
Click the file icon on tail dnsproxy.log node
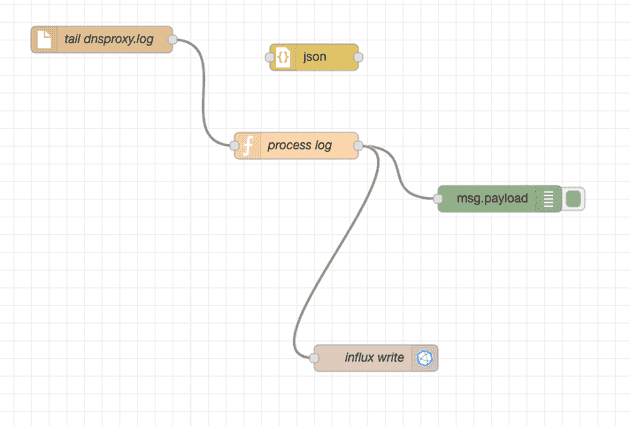coord(44,39)
